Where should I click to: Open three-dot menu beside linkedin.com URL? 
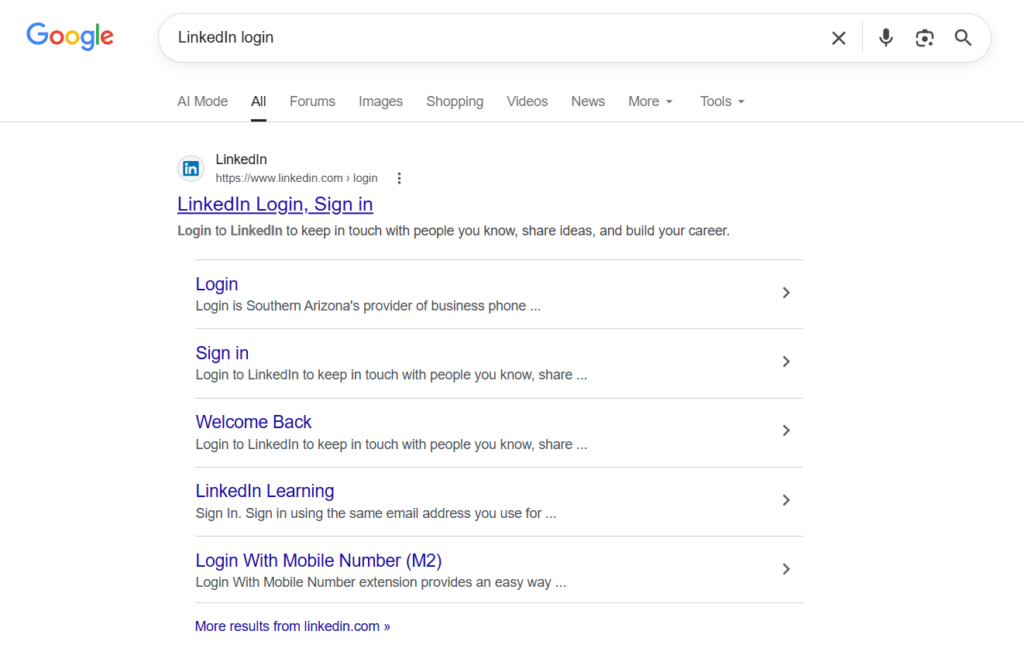[x=399, y=178]
